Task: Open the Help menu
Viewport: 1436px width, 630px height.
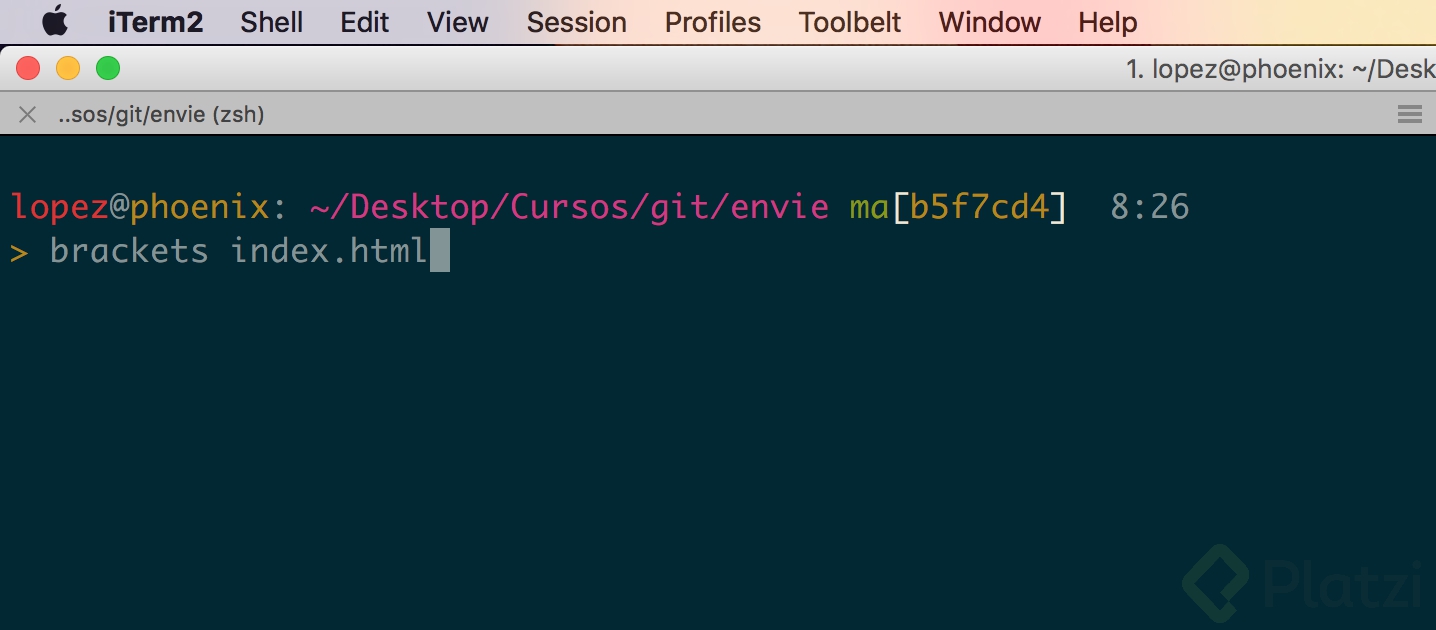Action: [x=1107, y=22]
